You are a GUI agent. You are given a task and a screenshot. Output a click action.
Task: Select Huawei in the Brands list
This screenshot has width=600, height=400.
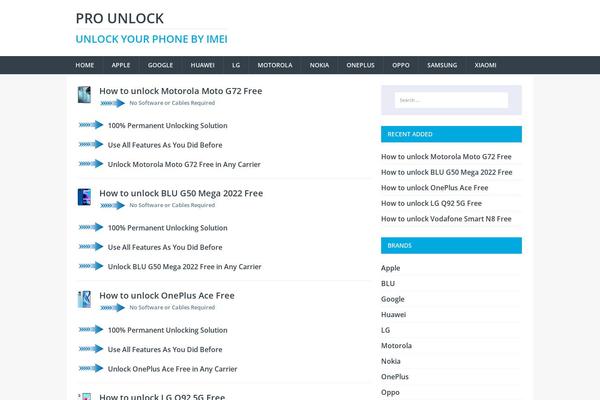[393, 315]
